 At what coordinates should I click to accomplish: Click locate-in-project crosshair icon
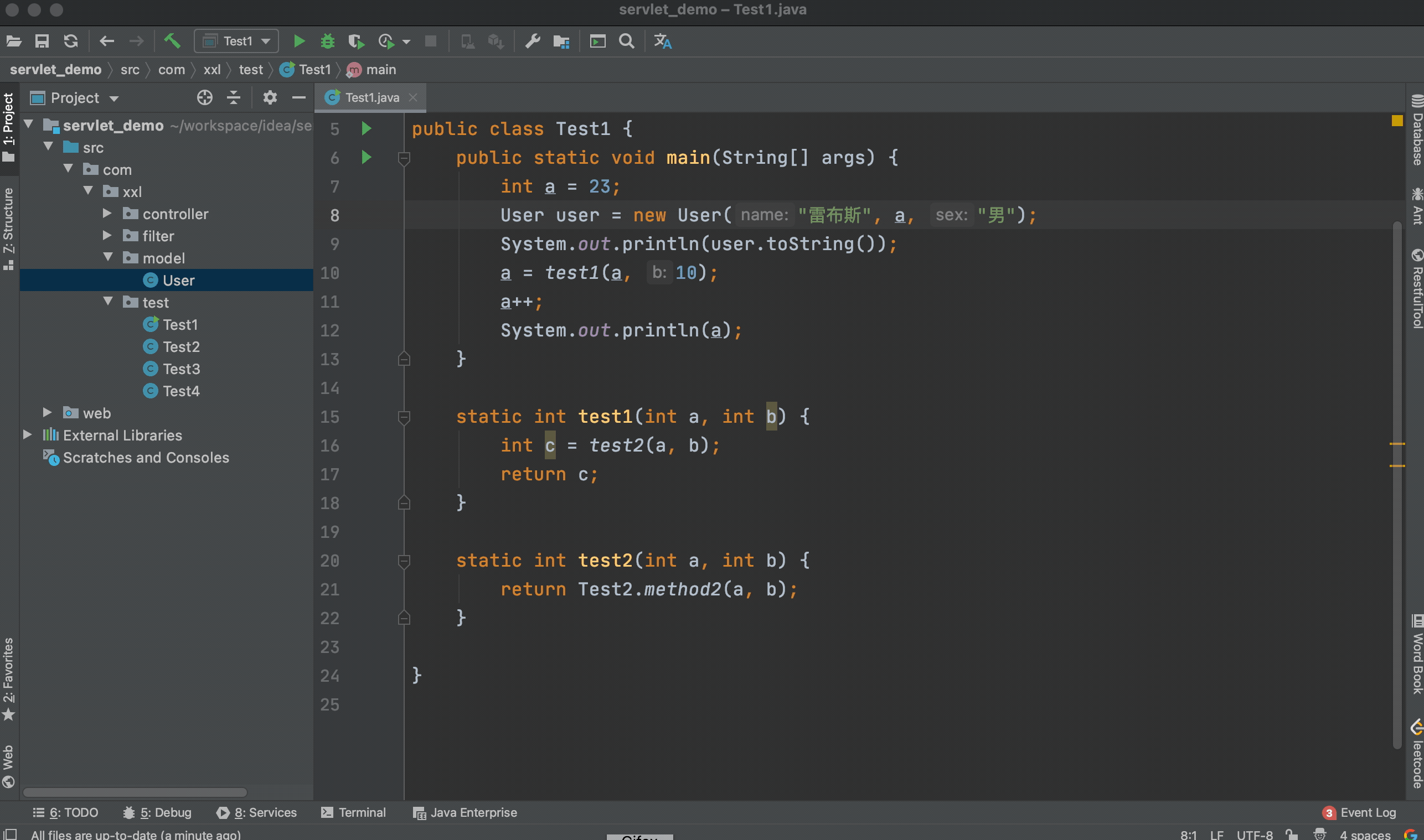[204, 97]
